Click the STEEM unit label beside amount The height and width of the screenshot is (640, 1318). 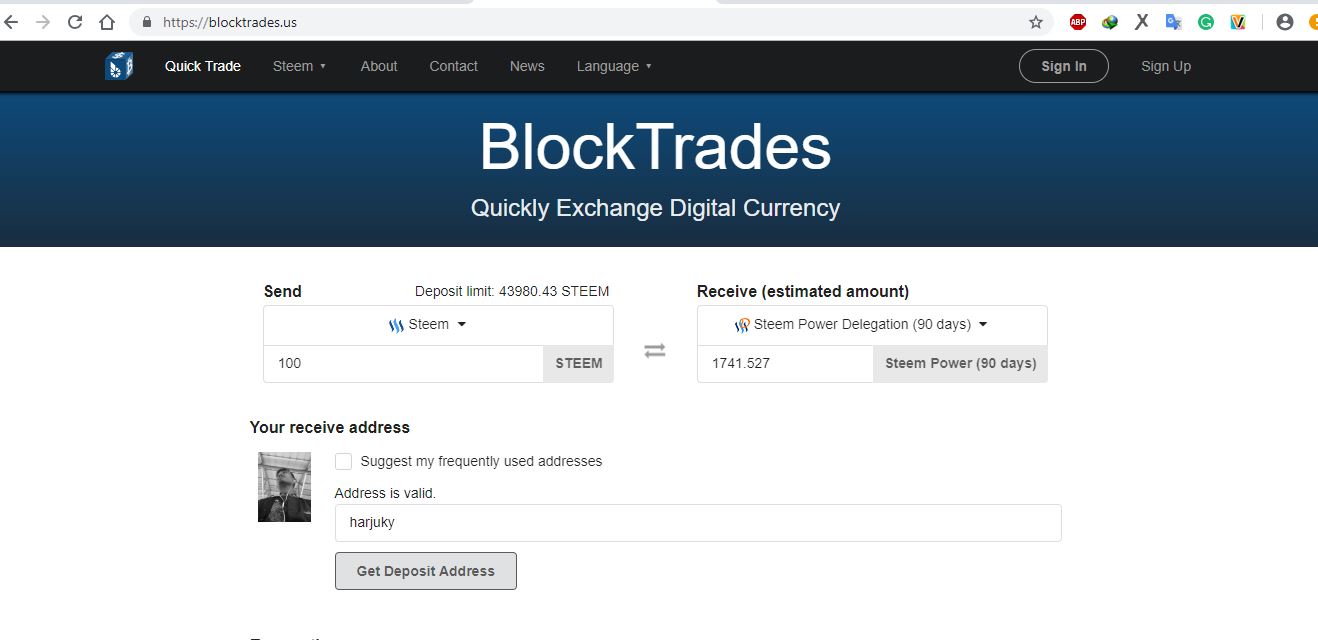579,363
